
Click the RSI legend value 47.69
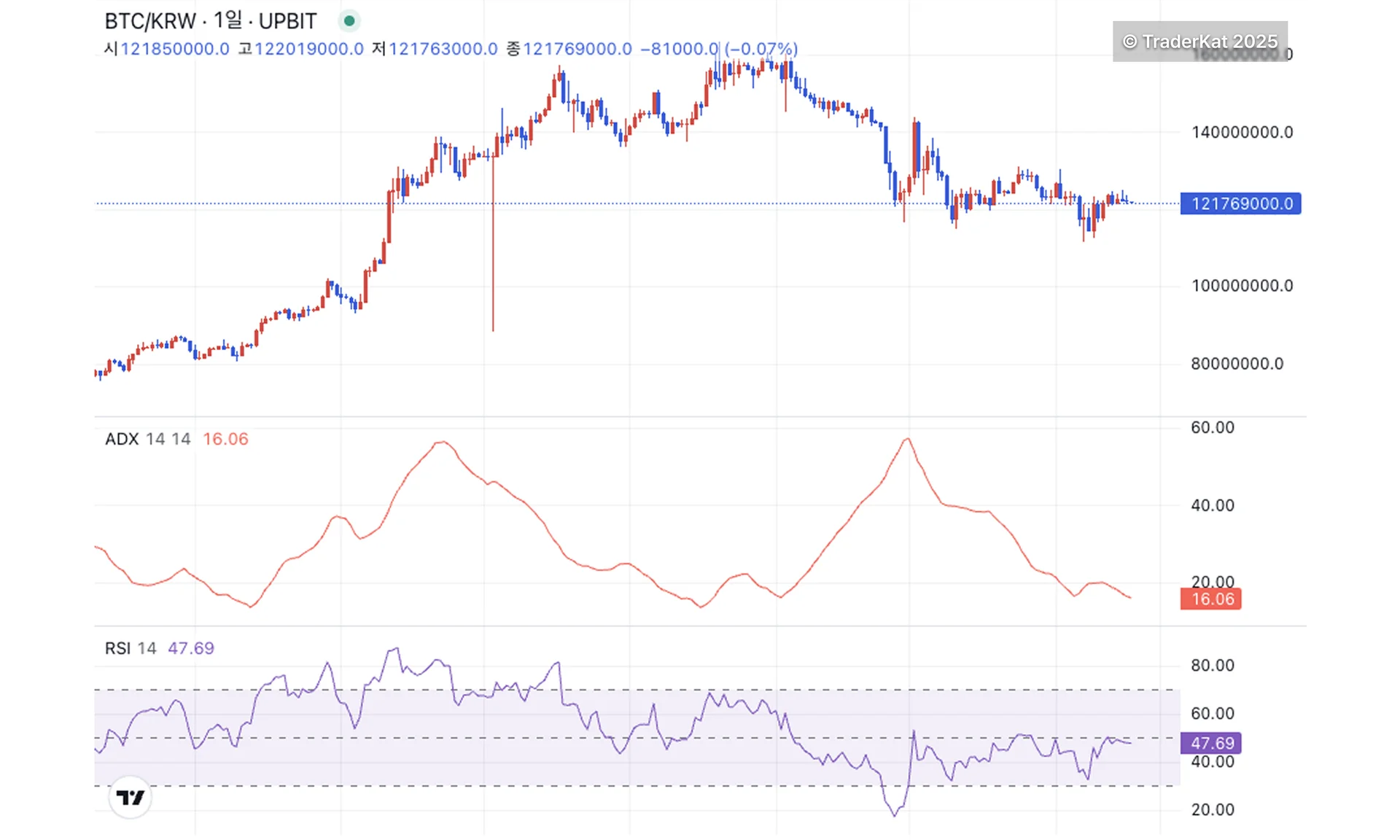[191, 648]
